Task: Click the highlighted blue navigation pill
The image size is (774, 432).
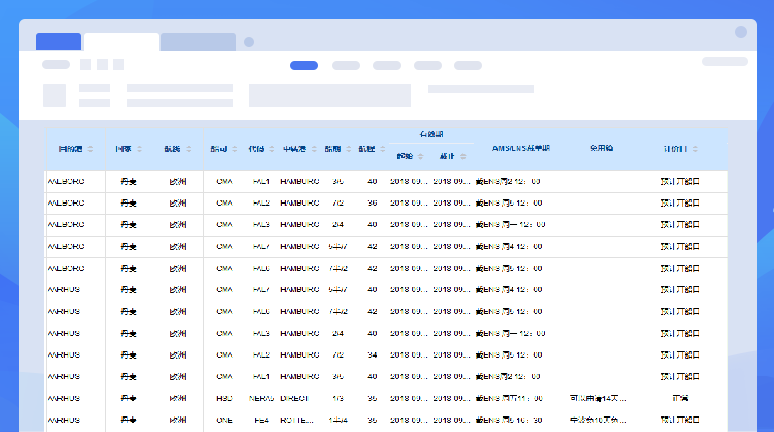Action: [304, 65]
